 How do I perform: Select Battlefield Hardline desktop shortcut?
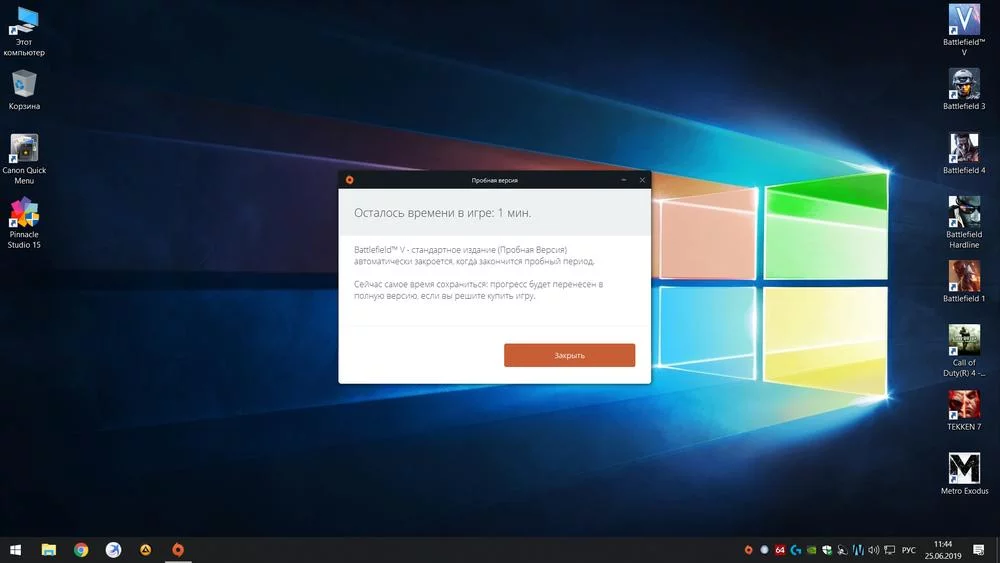point(964,223)
